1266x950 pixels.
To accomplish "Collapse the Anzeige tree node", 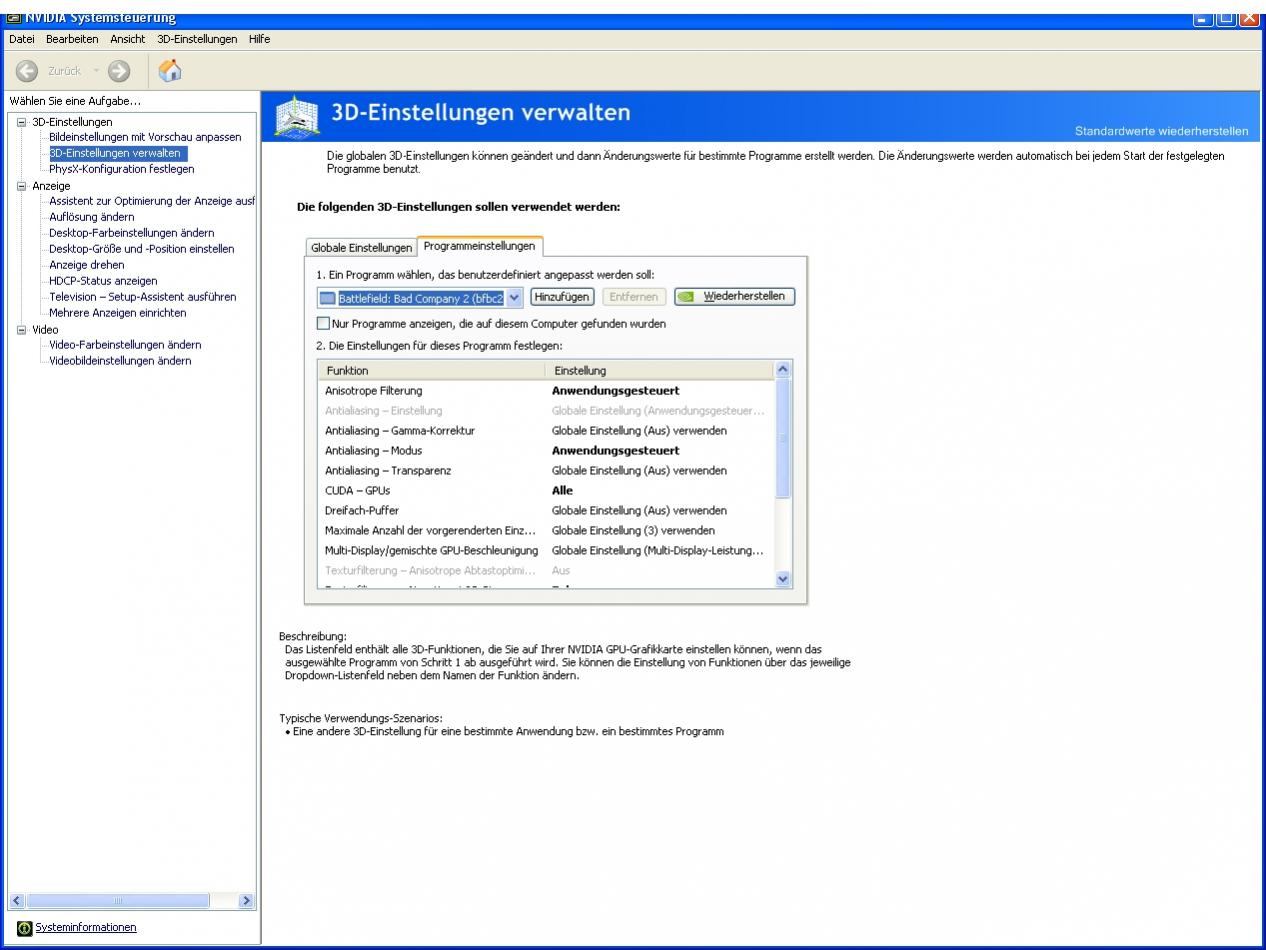I will [x=23, y=185].
